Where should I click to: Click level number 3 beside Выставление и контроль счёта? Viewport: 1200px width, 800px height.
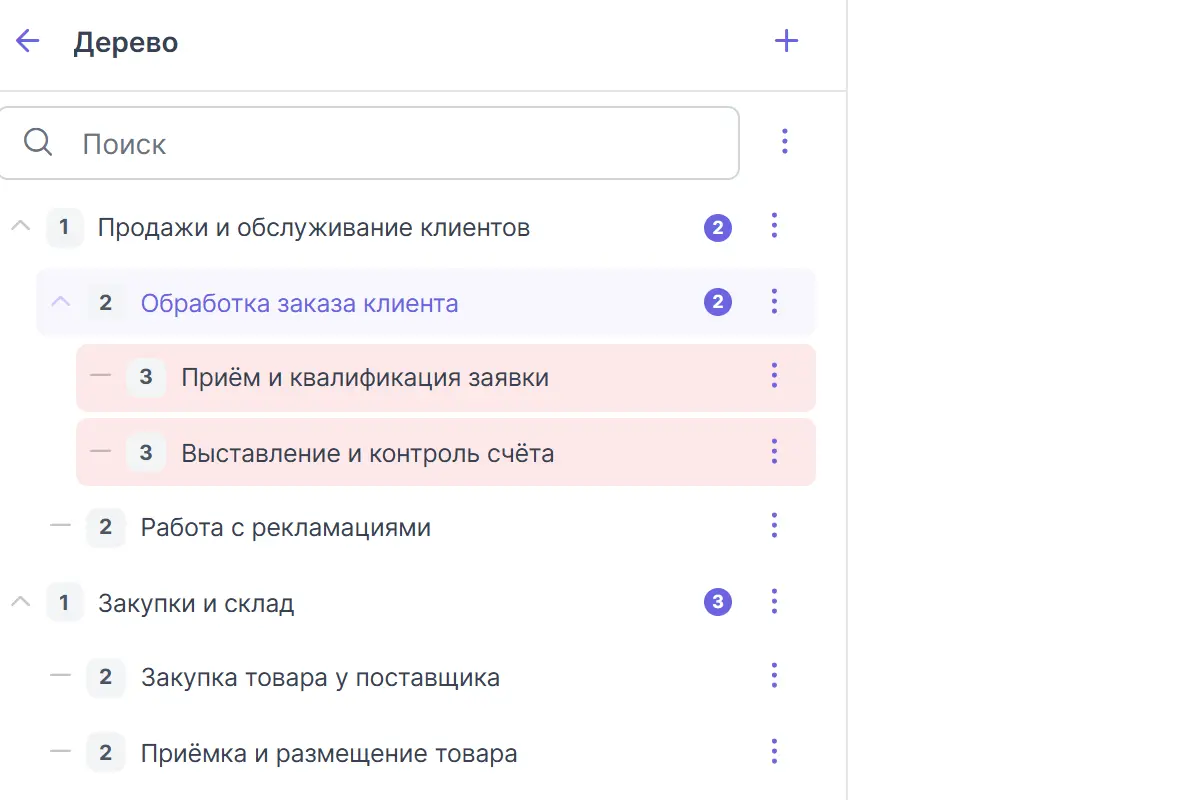click(146, 452)
